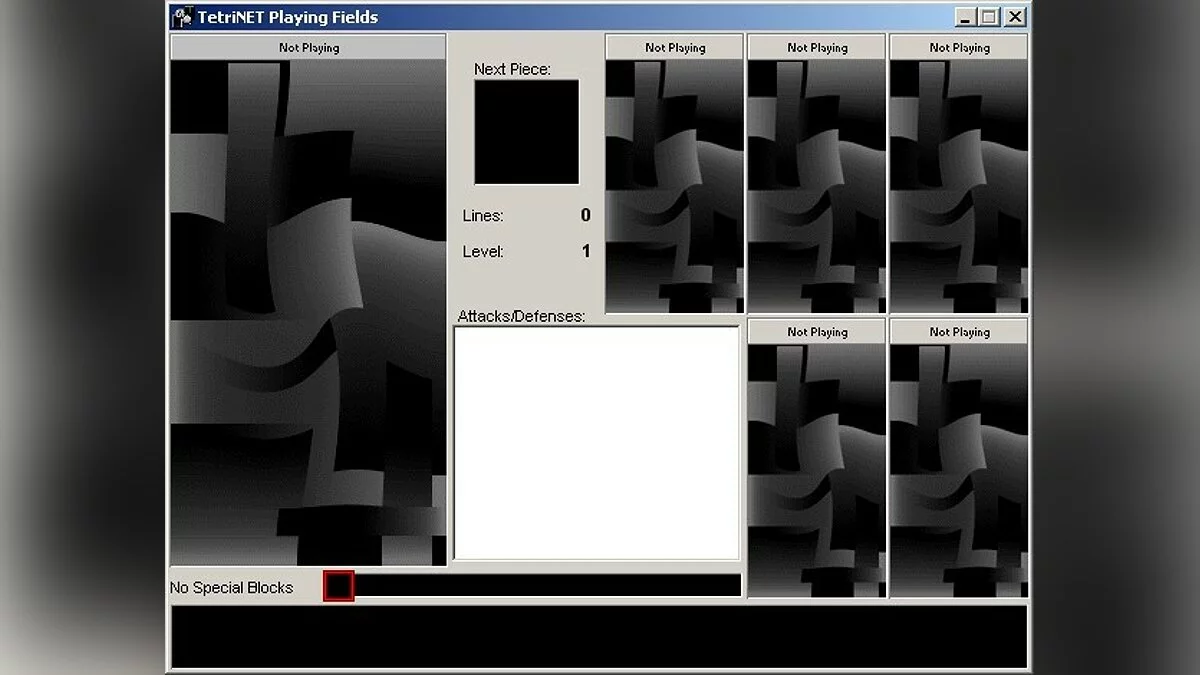Click the black Next Piece preview box

coord(526,132)
